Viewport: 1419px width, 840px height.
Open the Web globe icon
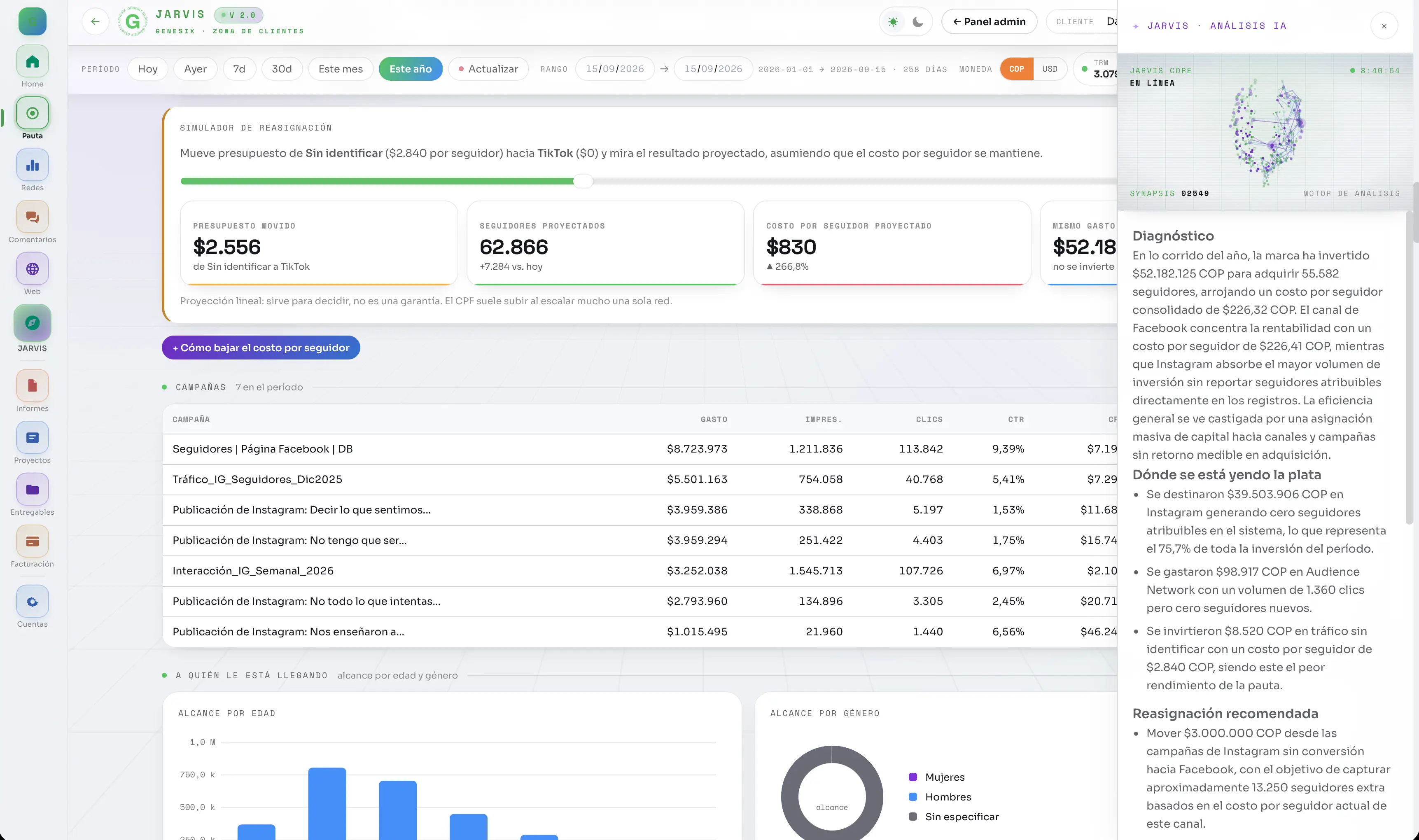click(x=32, y=269)
